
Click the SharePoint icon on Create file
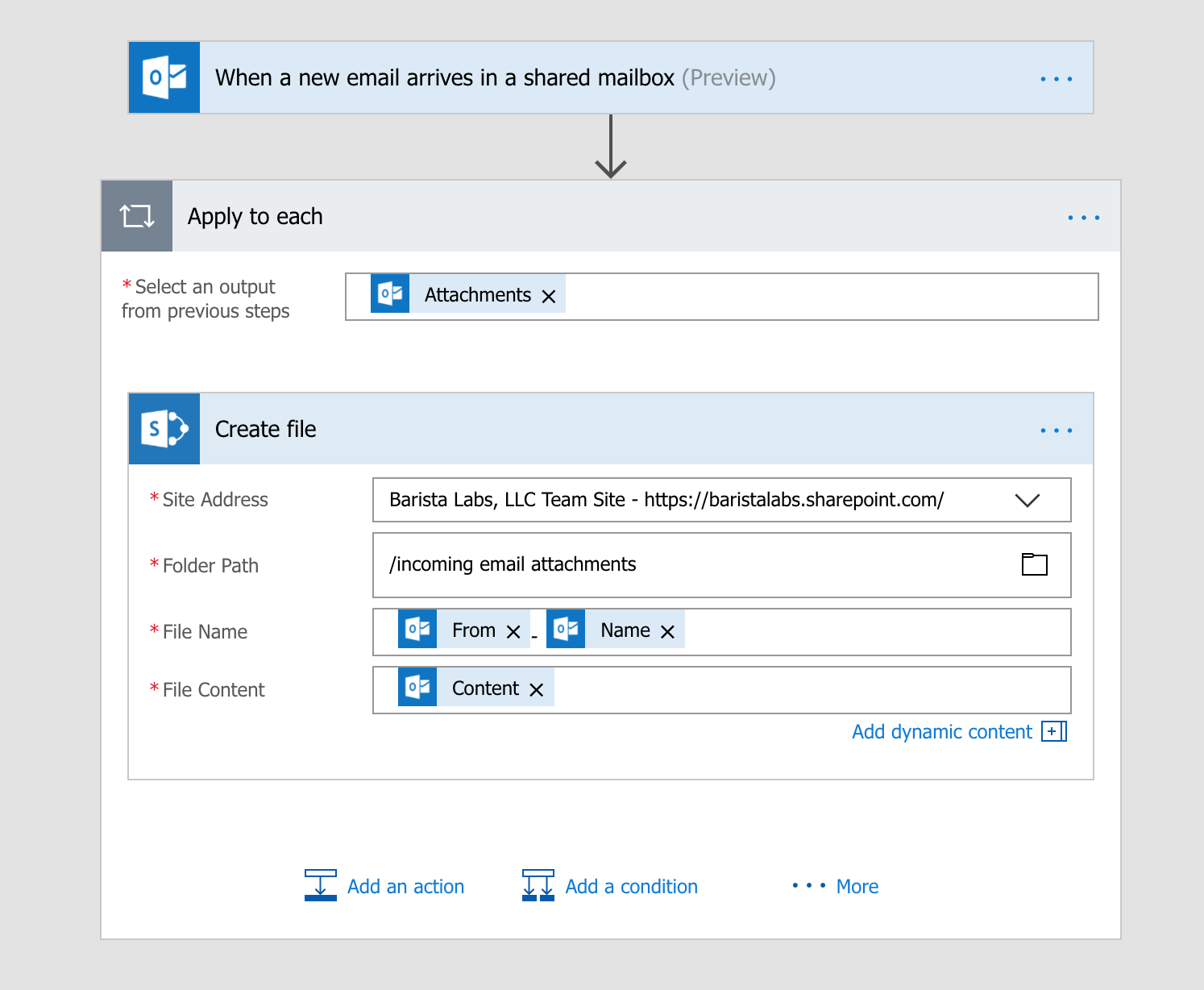point(164,429)
